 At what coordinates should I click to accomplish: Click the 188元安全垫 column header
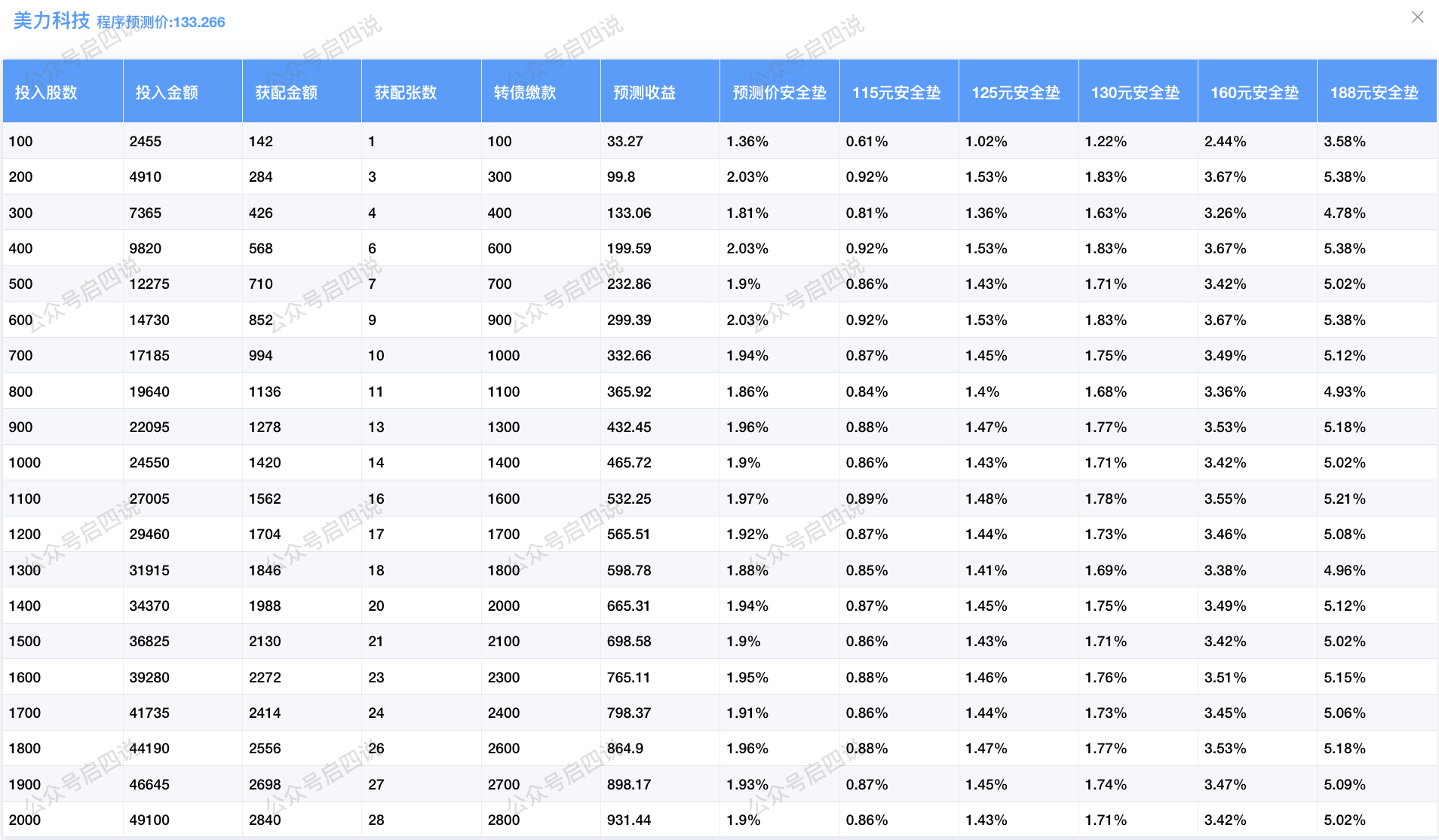point(1373,93)
